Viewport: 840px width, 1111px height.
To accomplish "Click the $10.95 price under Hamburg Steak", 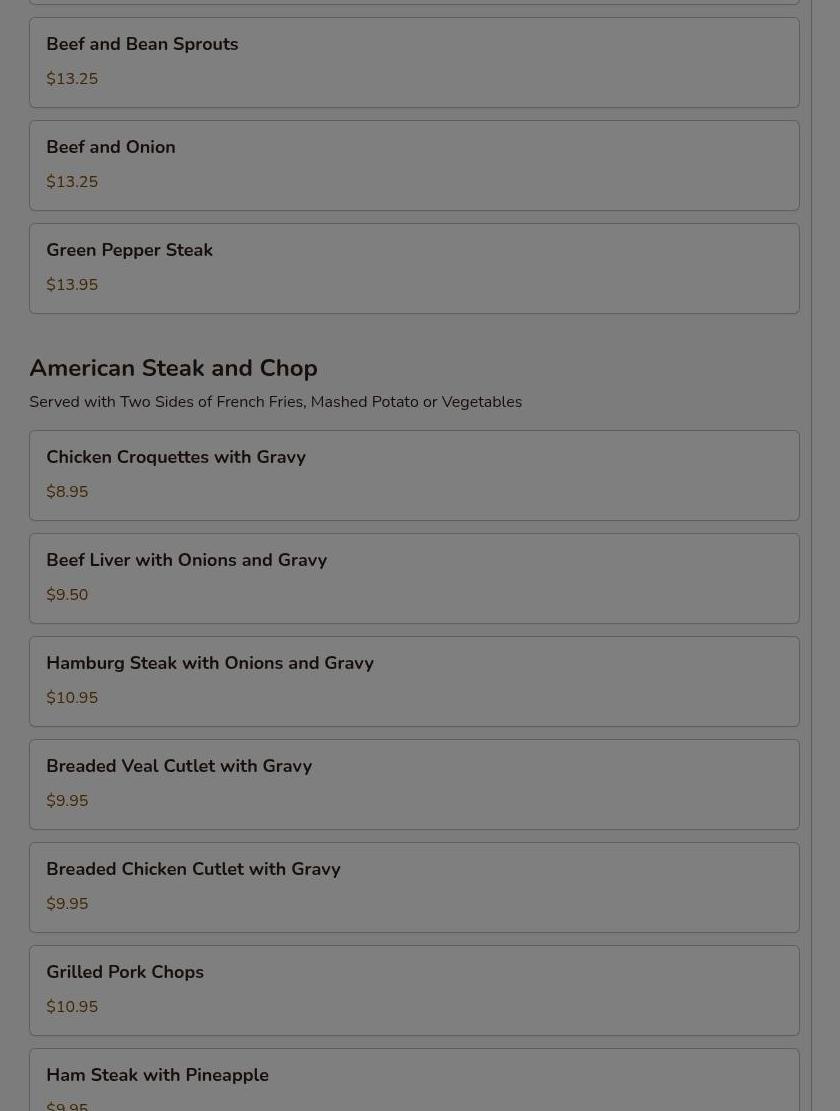I will click(x=72, y=698).
